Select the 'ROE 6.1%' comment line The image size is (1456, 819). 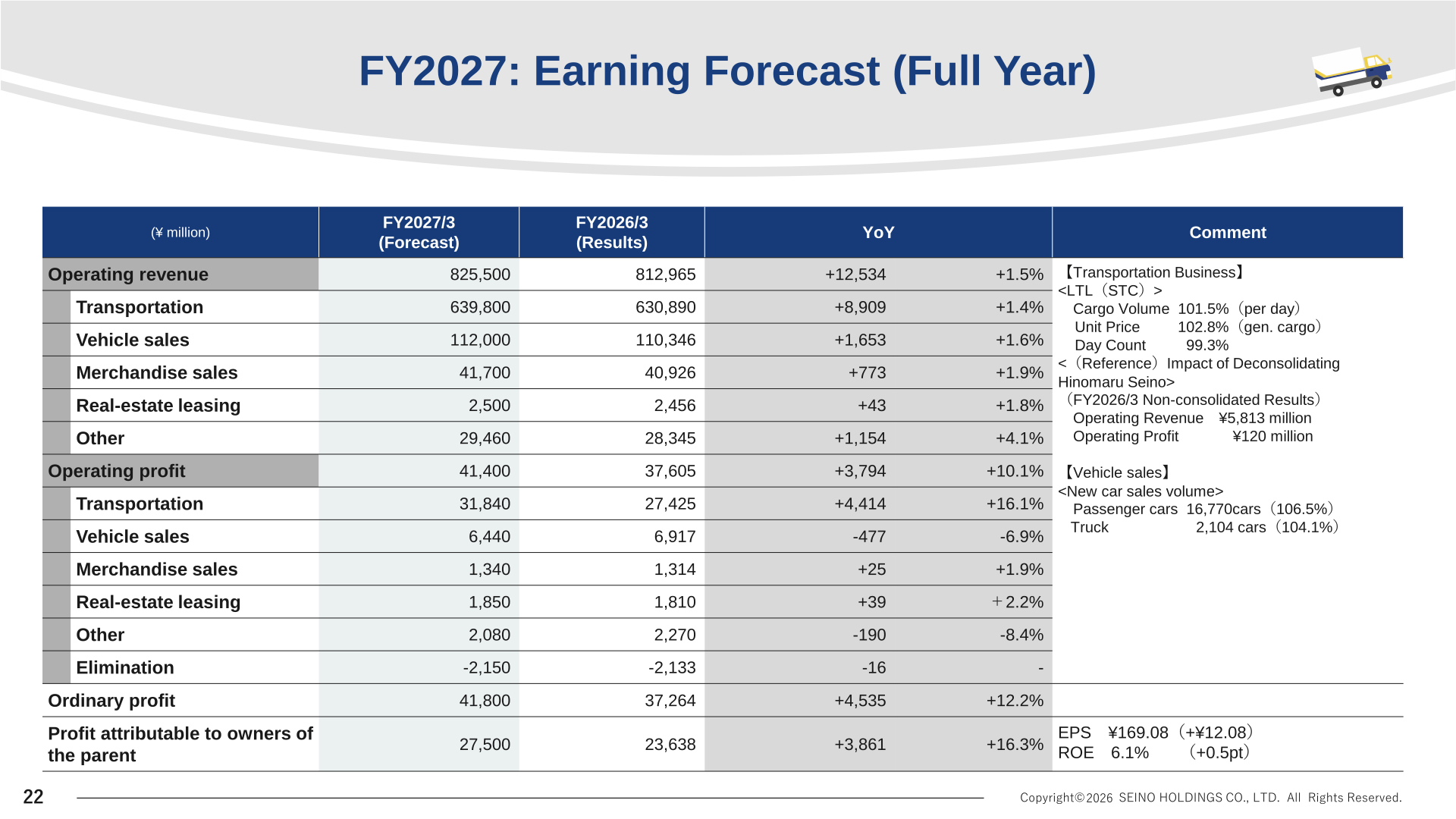click(x=1155, y=752)
